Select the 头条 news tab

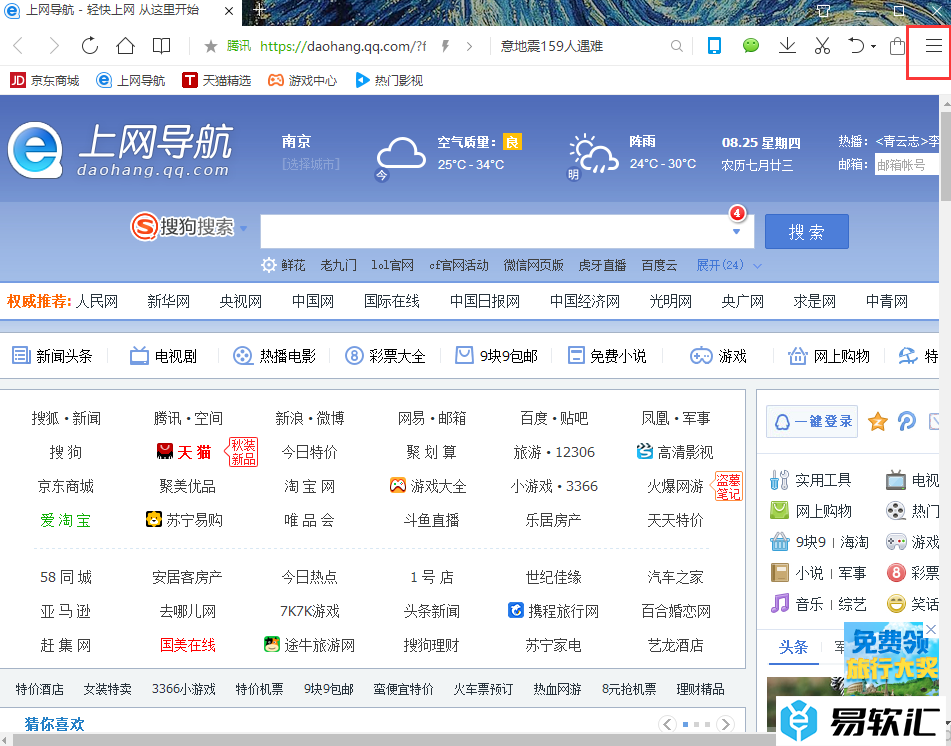tap(793, 647)
